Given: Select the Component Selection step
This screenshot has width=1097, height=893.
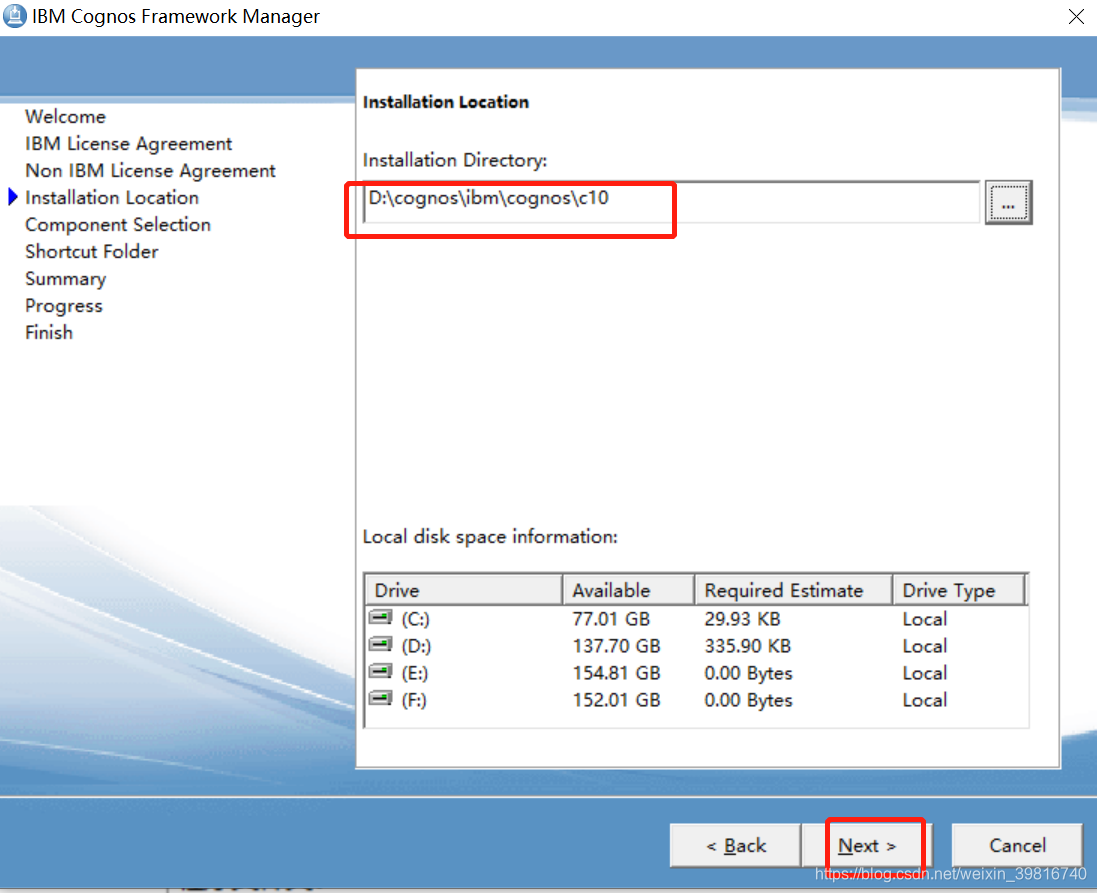Looking at the screenshot, I should (x=118, y=225).
